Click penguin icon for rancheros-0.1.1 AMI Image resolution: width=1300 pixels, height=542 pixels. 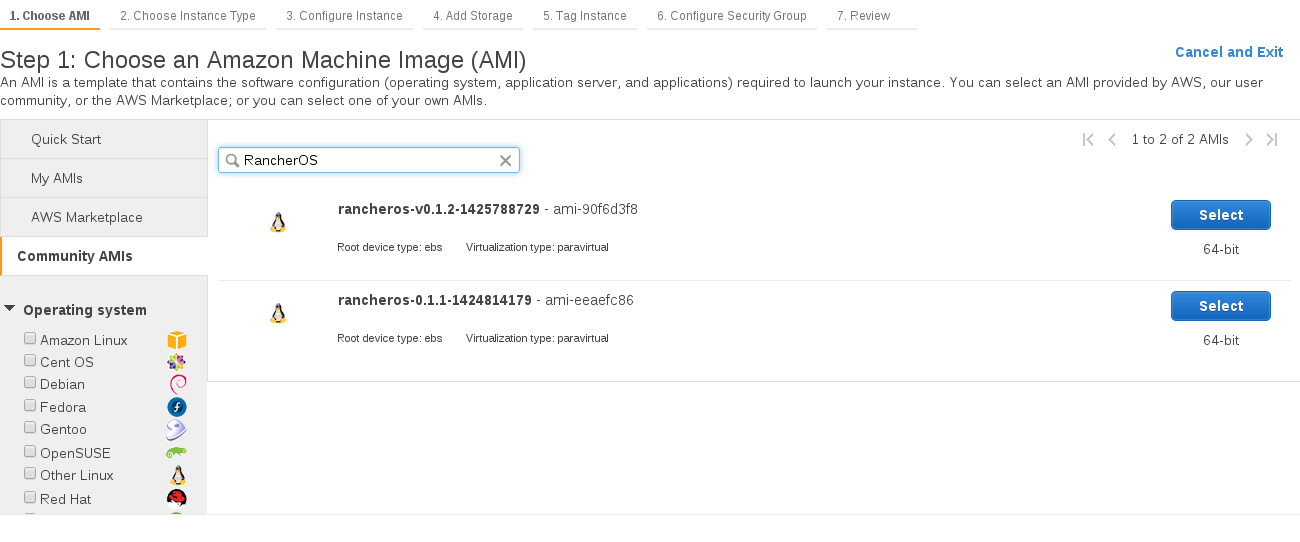278,313
